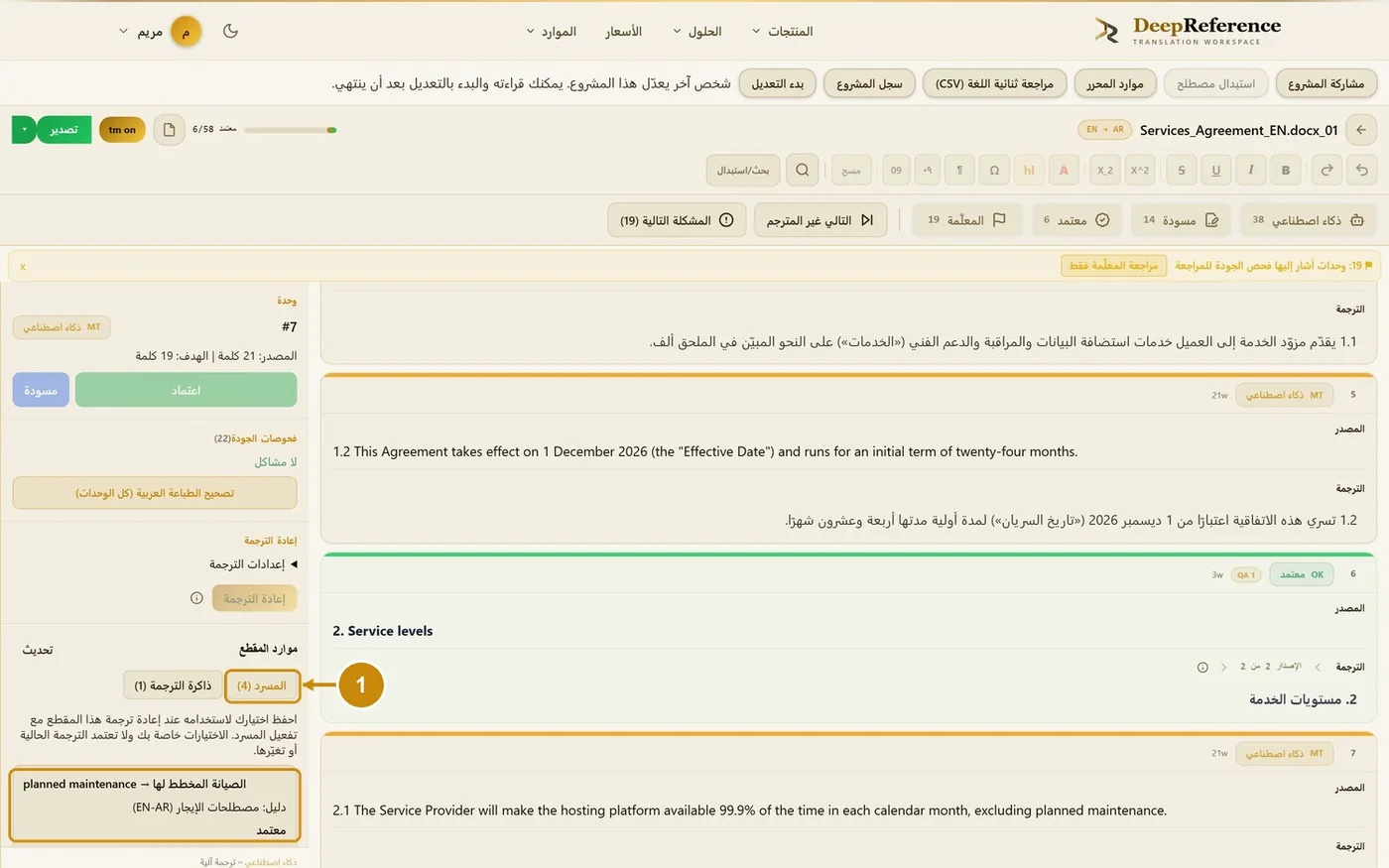Go back using the arrow beside the file name
1389x868 pixels.
tap(1361, 130)
